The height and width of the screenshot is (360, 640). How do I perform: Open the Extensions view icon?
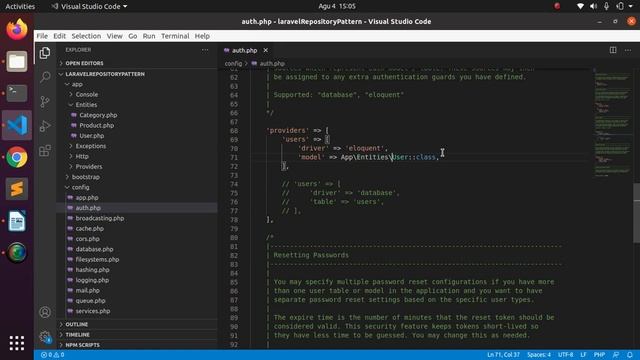[45, 151]
